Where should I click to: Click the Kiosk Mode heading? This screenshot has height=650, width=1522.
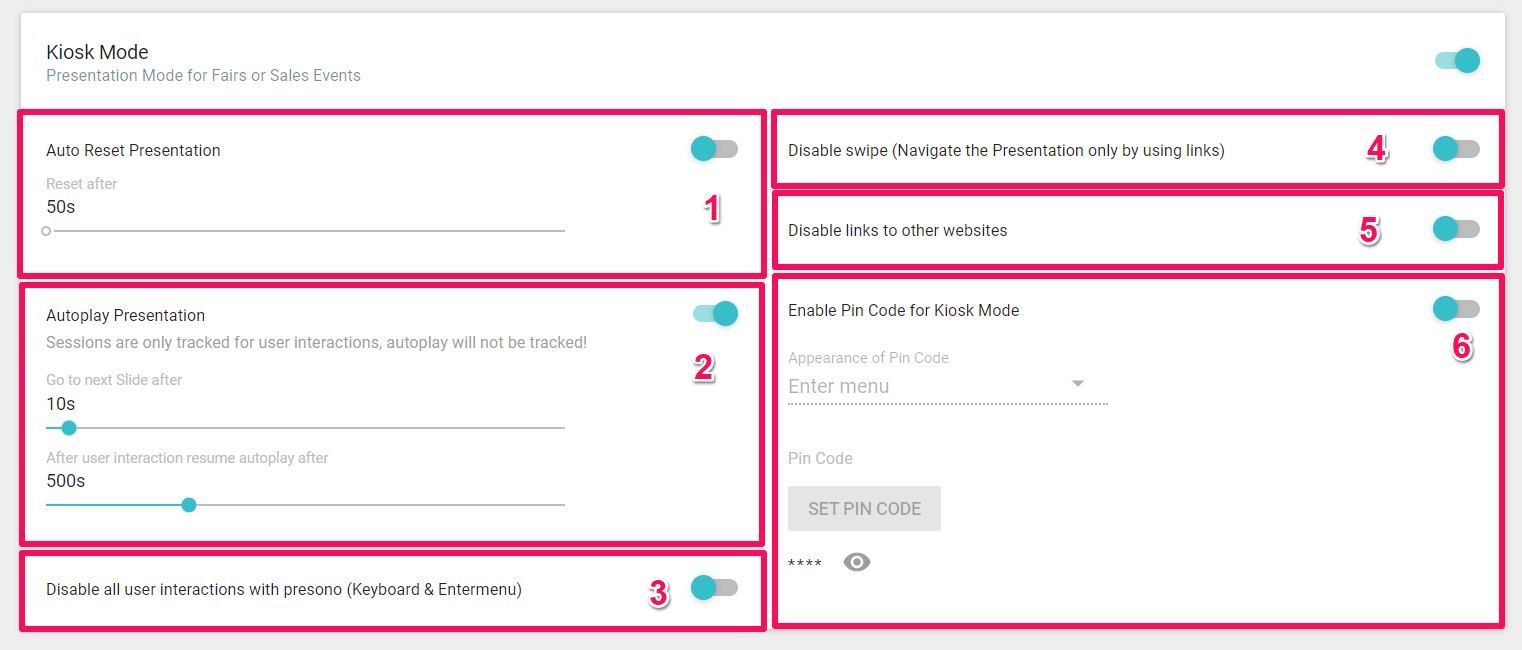(x=98, y=52)
